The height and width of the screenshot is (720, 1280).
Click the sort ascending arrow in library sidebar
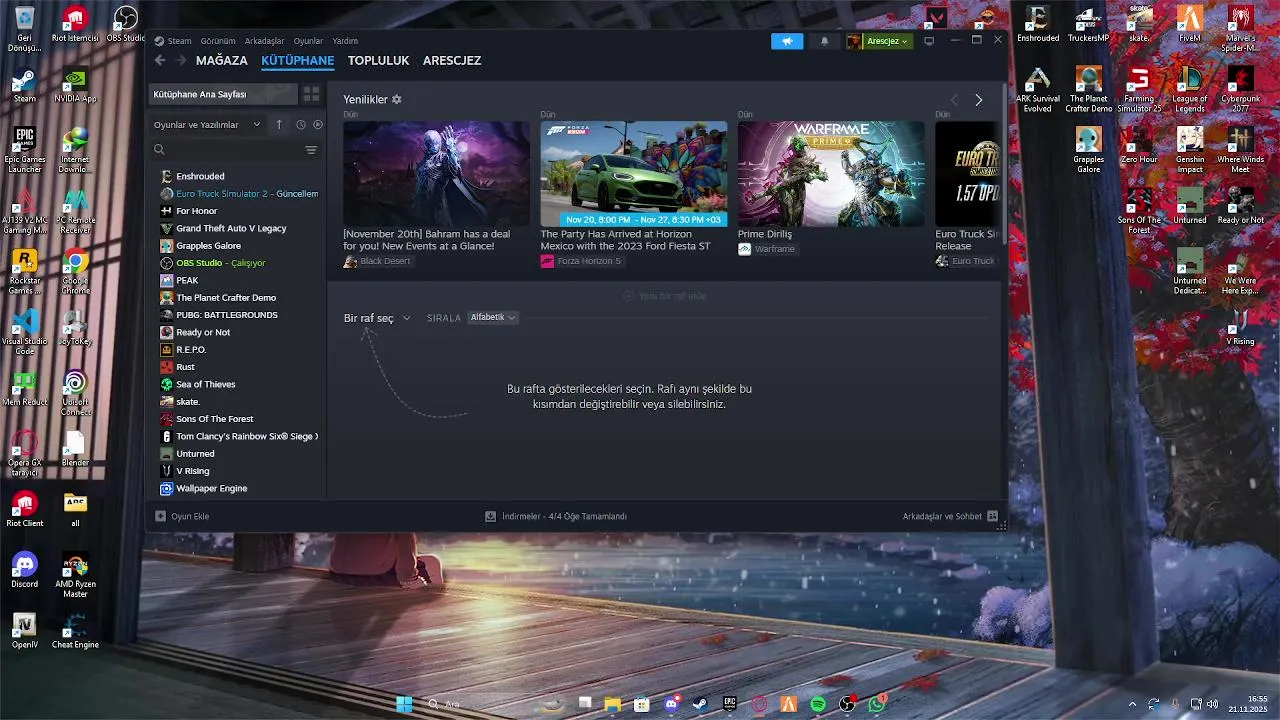click(279, 125)
